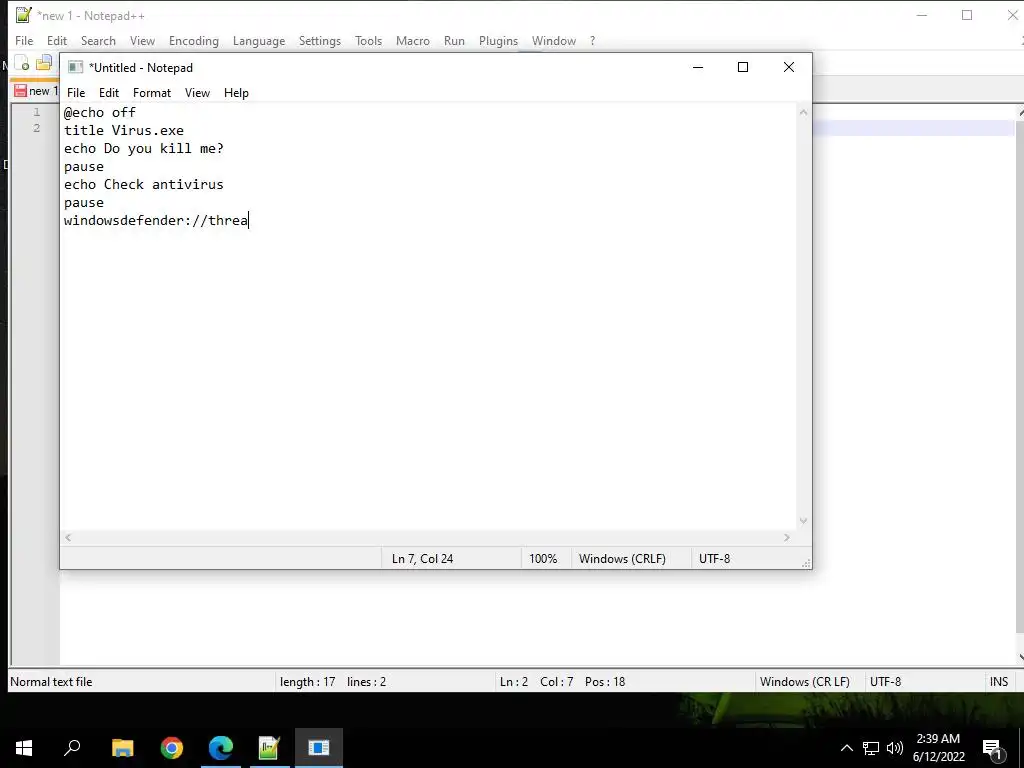The width and height of the screenshot is (1024, 768).
Task: Click 'Ln : 2' in Notepad++ status bar
Action: [514, 682]
